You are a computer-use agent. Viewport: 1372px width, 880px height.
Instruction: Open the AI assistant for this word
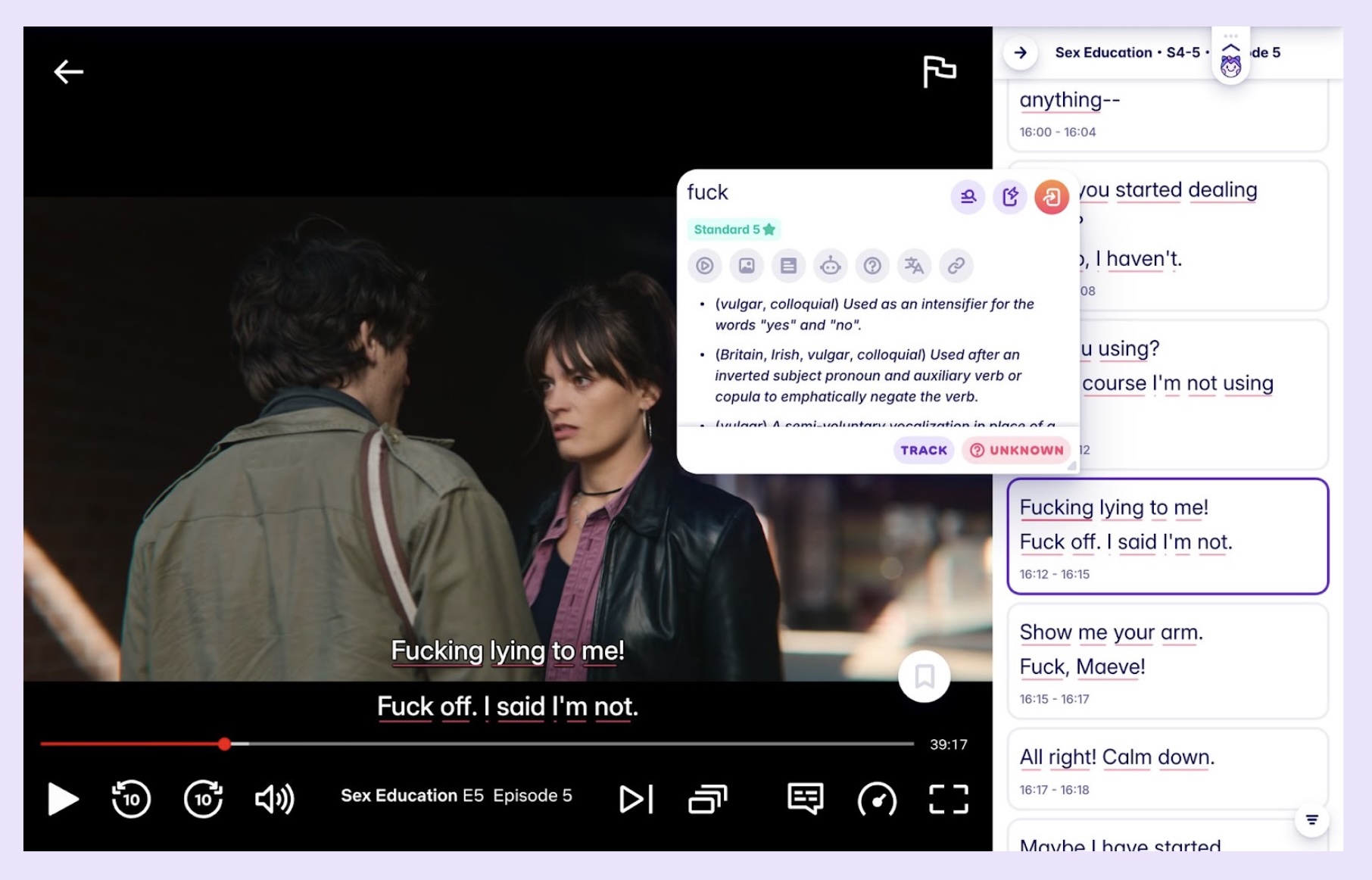[x=831, y=266]
